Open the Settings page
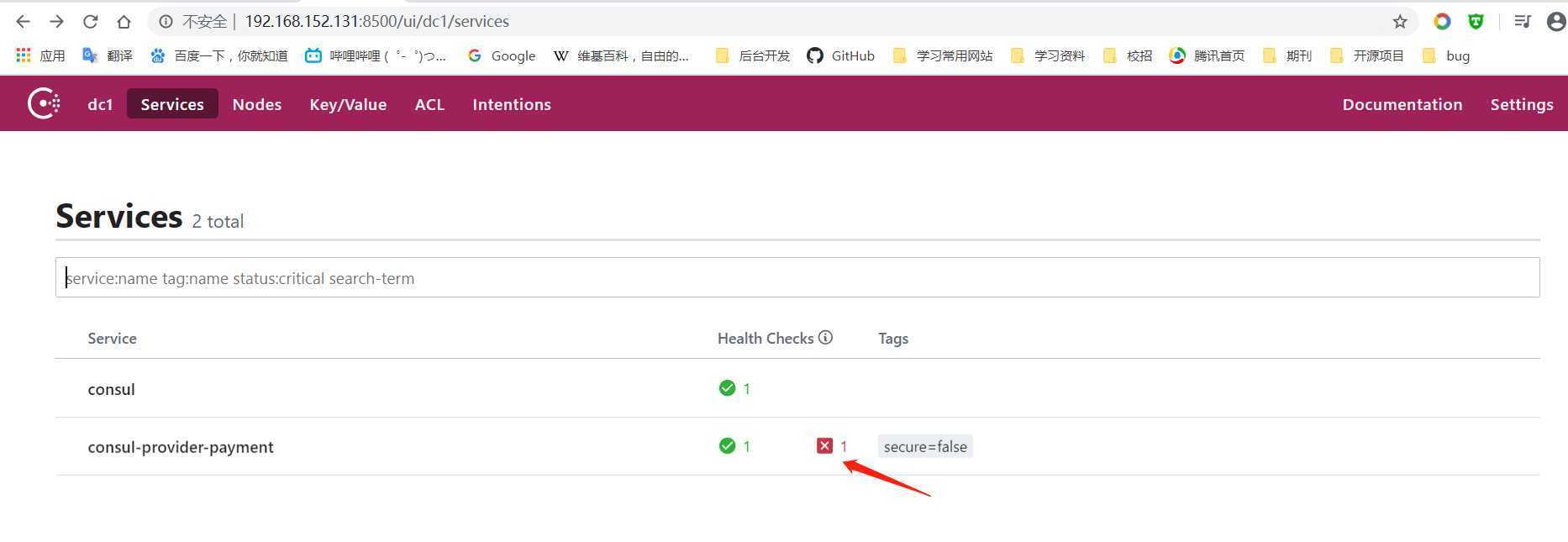 [x=1522, y=104]
